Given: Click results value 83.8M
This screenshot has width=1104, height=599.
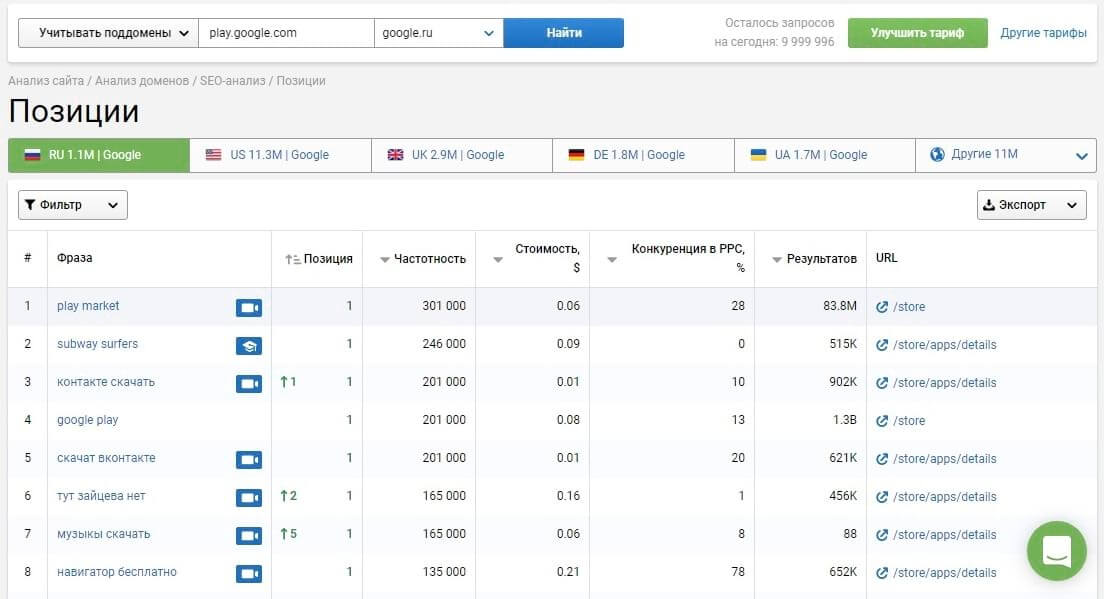Looking at the screenshot, I should pyautogui.click(x=840, y=306).
